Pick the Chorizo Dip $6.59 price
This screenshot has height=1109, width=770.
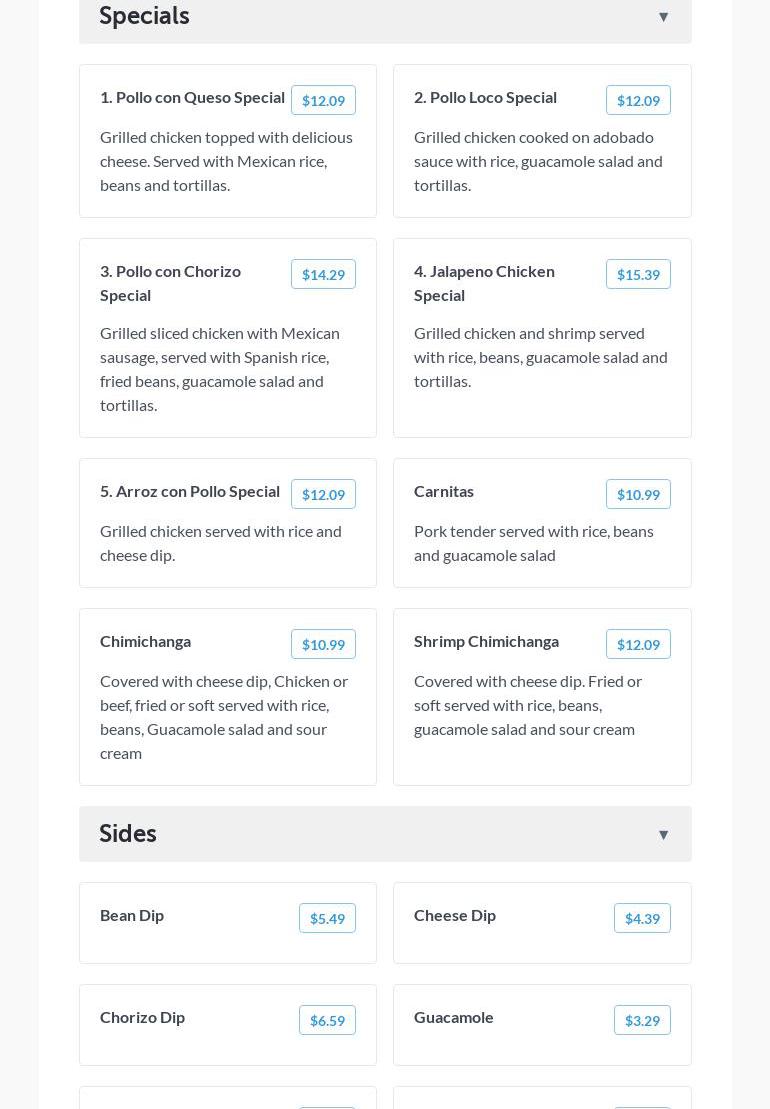coord(327,1020)
